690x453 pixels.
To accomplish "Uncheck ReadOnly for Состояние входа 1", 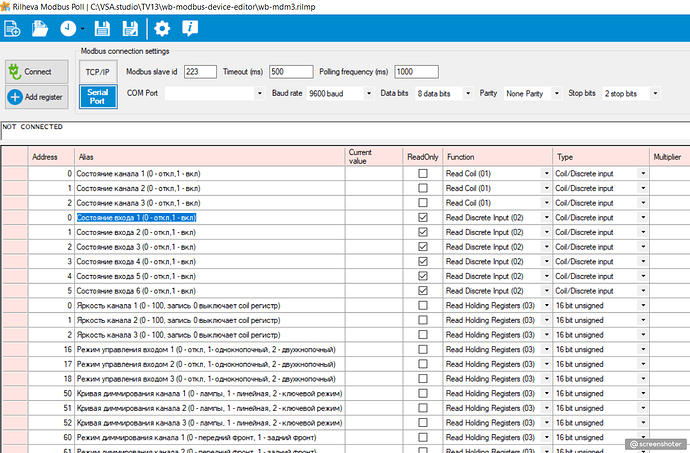I will pyautogui.click(x=423, y=217).
